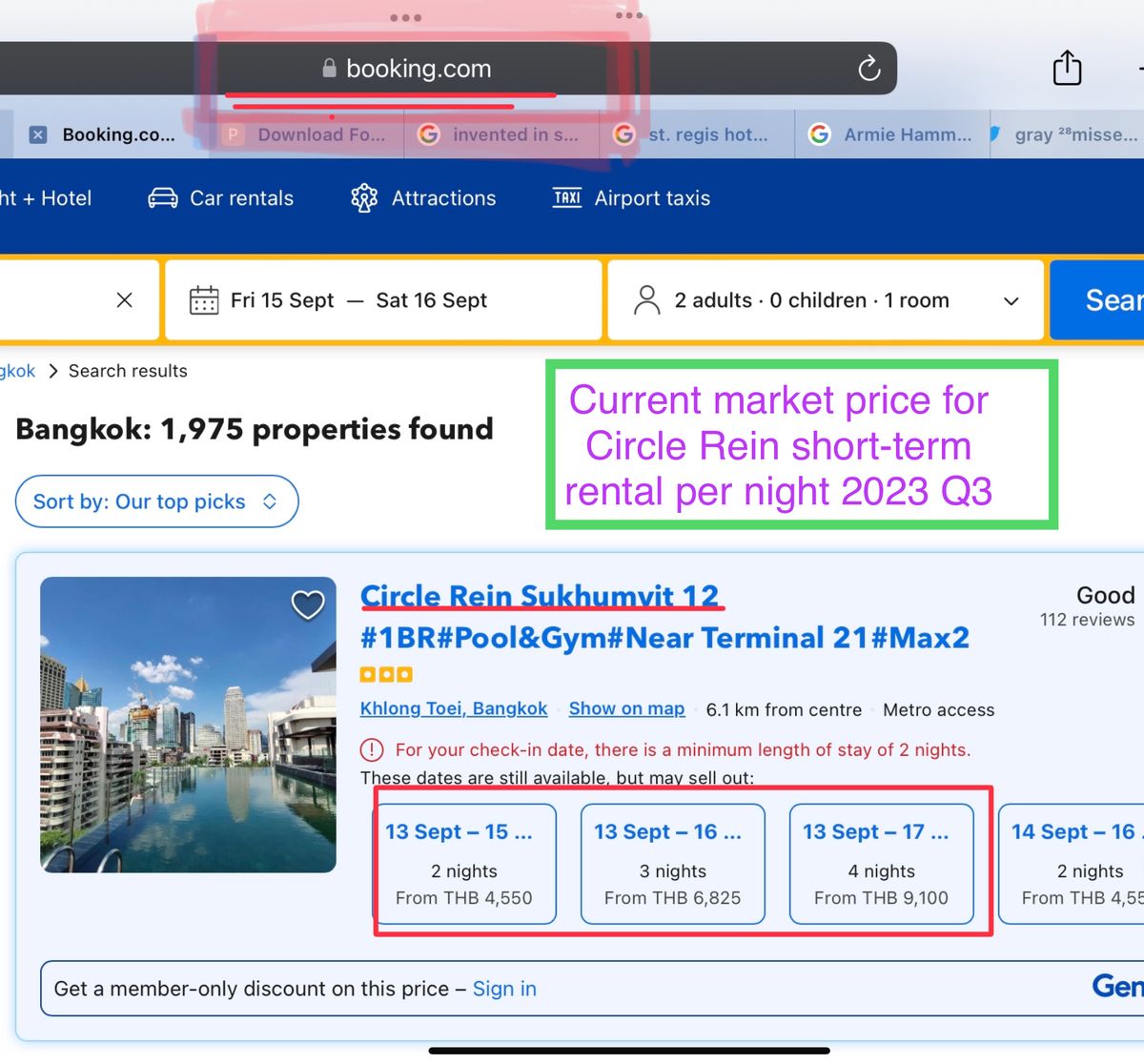Click the Metro access label

pyautogui.click(x=938, y=710)
